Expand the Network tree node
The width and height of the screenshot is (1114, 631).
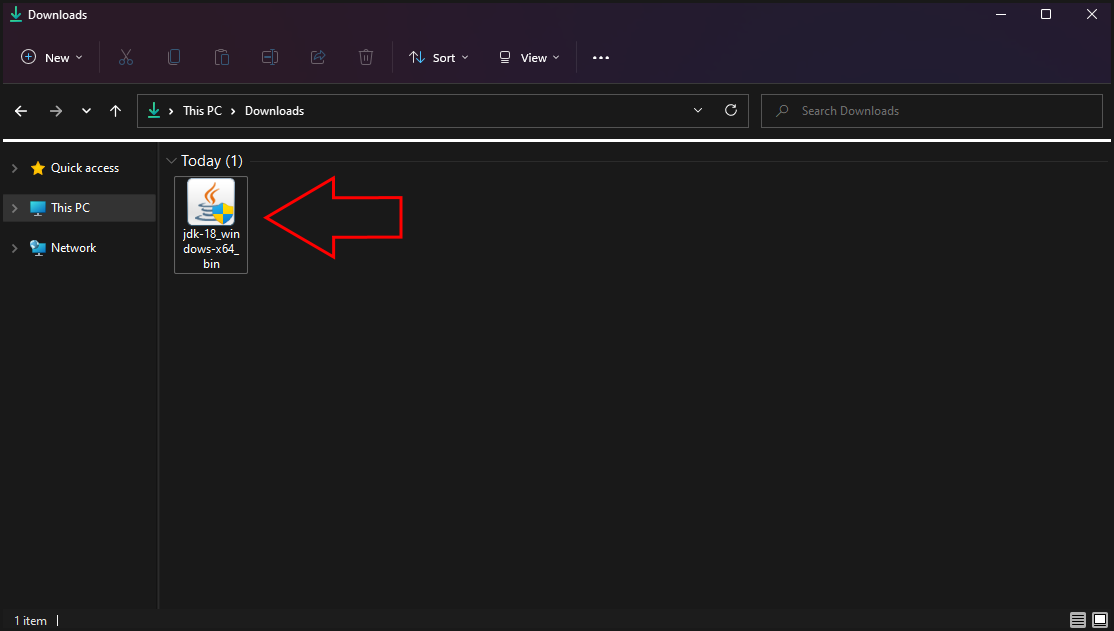(15, 248)
